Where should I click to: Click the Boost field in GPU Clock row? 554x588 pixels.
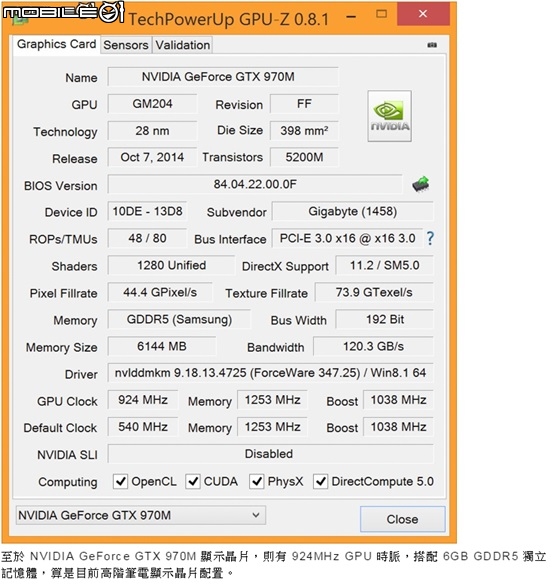pyautogui.click(x=398, y=400)
